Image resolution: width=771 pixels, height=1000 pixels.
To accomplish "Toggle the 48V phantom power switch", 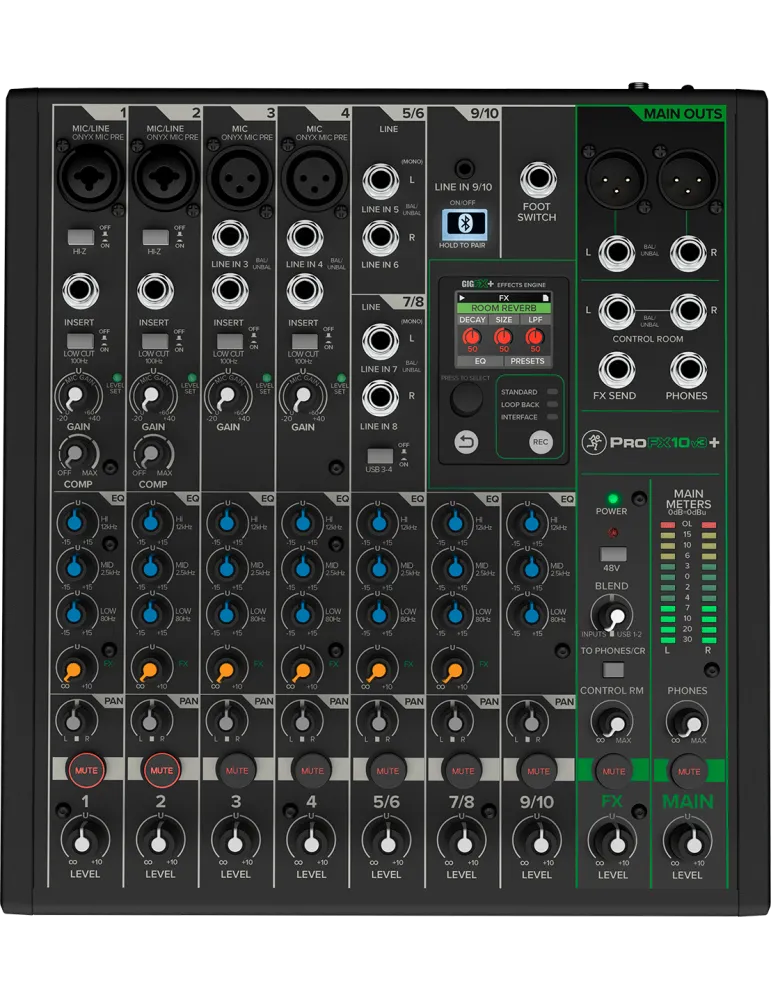I will pos(613,554).
